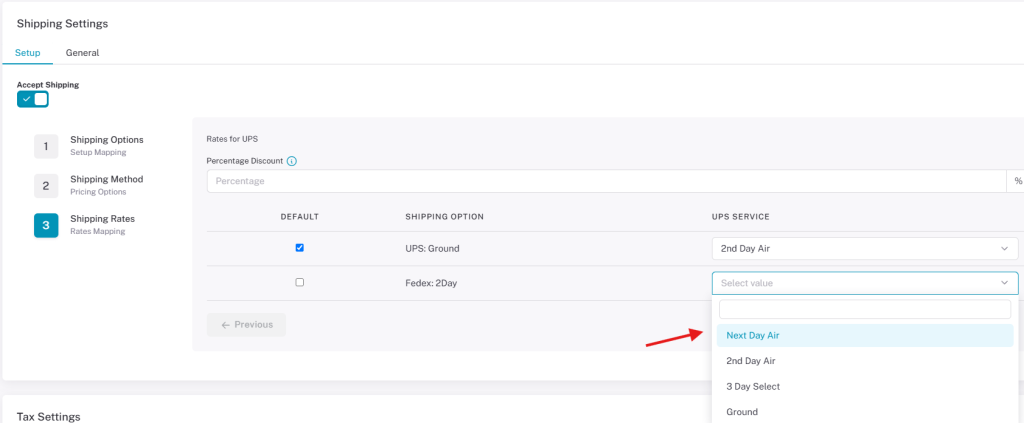Open the Shipping Method Pricing Options step
This screenshot has height=423, width=1024.
[106, 185]
